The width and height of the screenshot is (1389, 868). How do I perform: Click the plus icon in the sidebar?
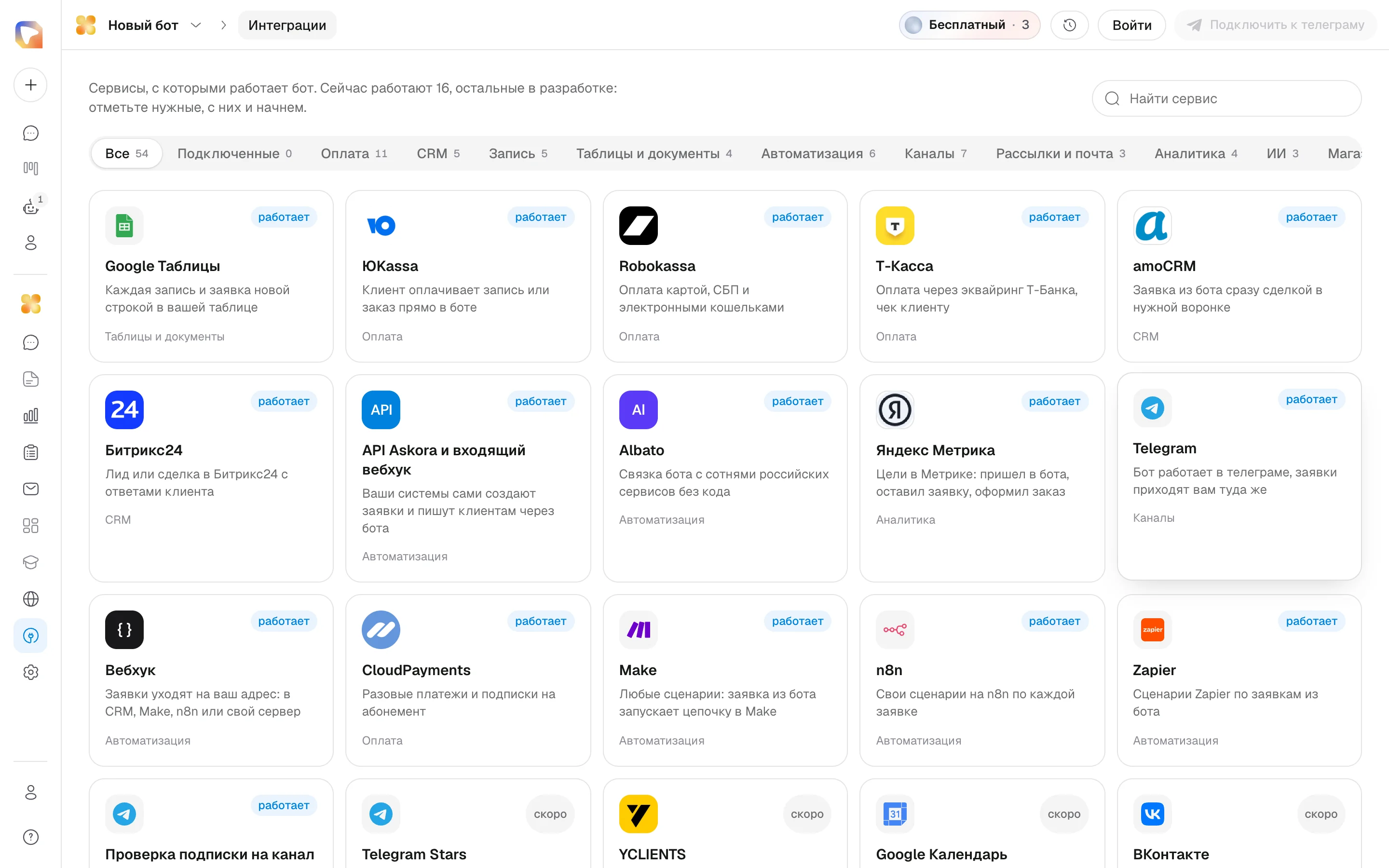click(x=30, y=85)
